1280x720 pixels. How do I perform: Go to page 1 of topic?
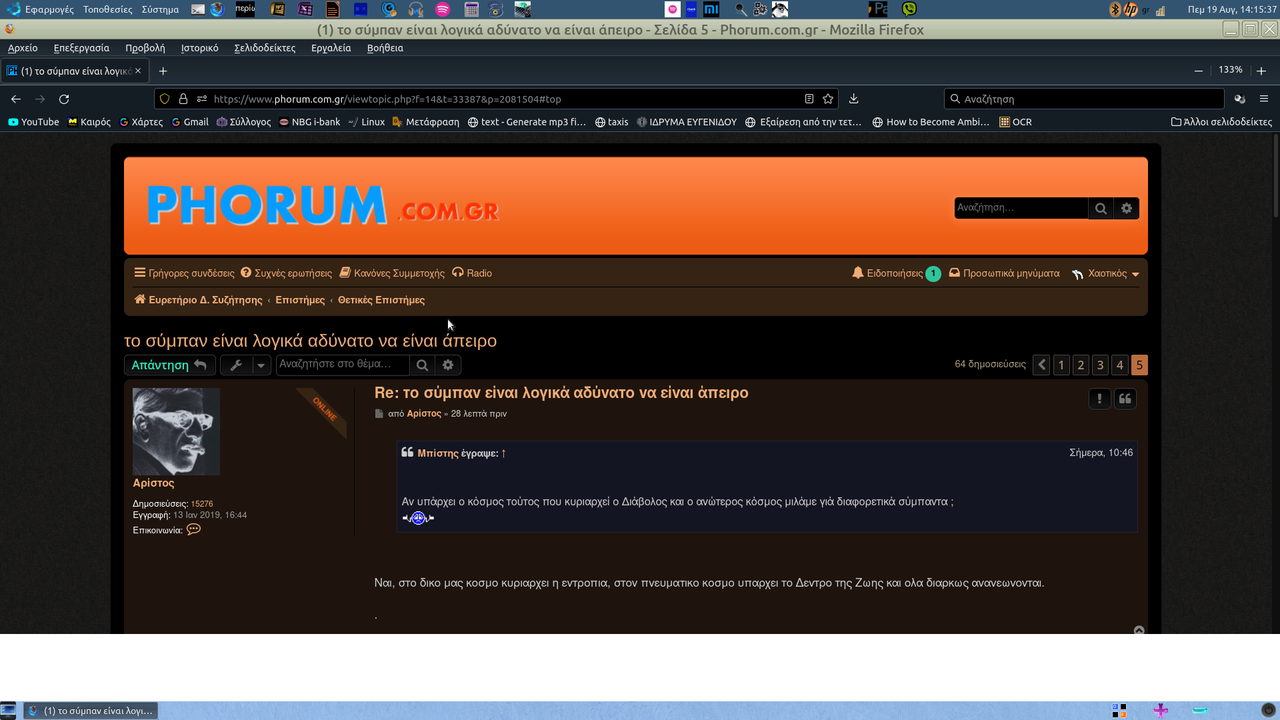1061,365
